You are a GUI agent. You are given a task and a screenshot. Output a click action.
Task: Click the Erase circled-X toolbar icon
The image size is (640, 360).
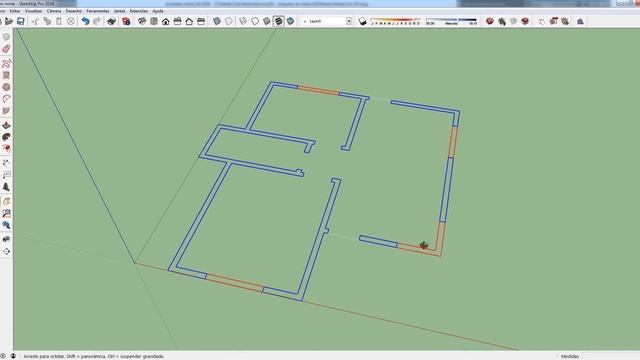tap(71, 21)
